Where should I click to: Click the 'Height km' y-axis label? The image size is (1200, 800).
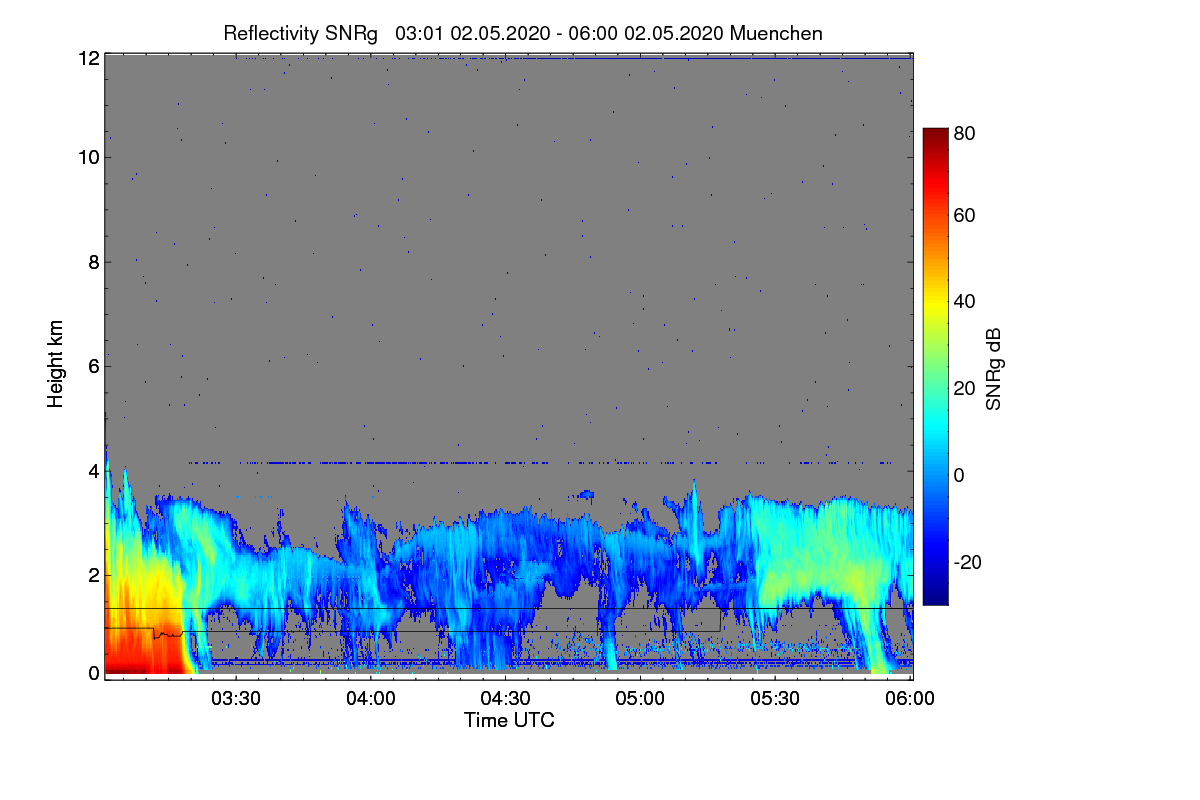(55, 366)
